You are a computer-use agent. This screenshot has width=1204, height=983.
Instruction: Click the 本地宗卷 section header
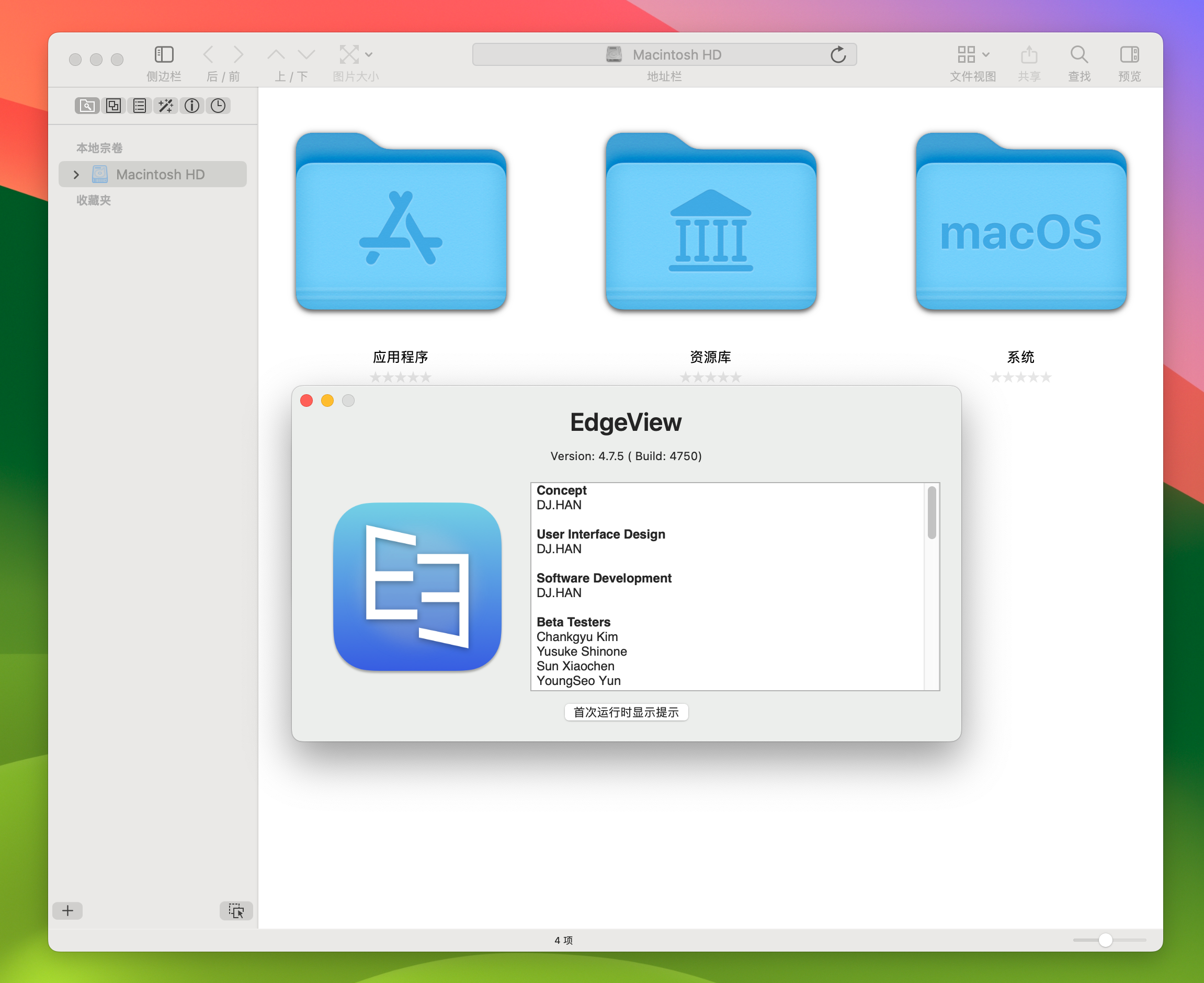click(100, 148)
